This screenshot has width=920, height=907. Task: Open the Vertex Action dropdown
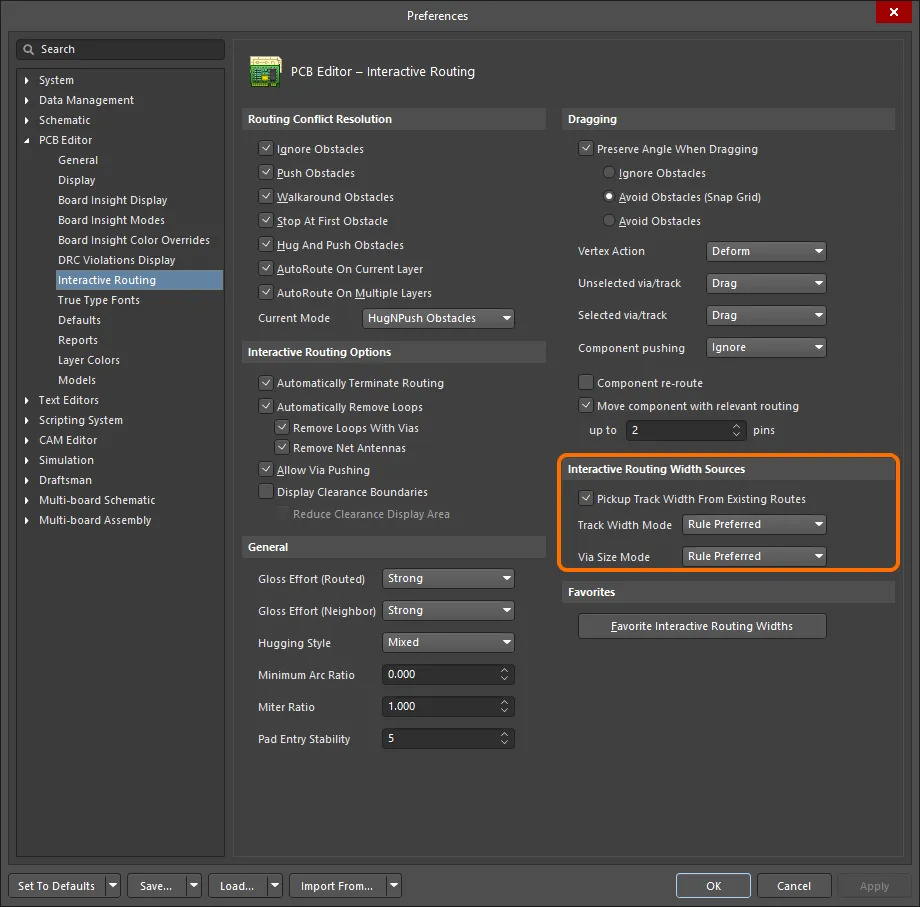[766, 251]
